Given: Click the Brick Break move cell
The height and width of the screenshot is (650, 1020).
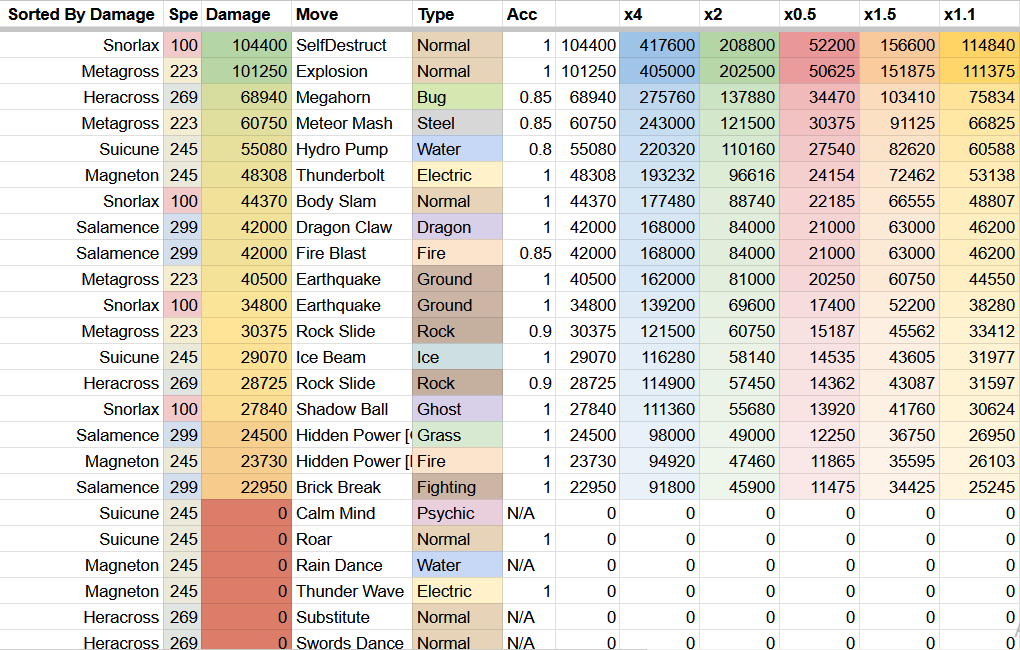Looking at the screenshot, I should coord(350,487).
